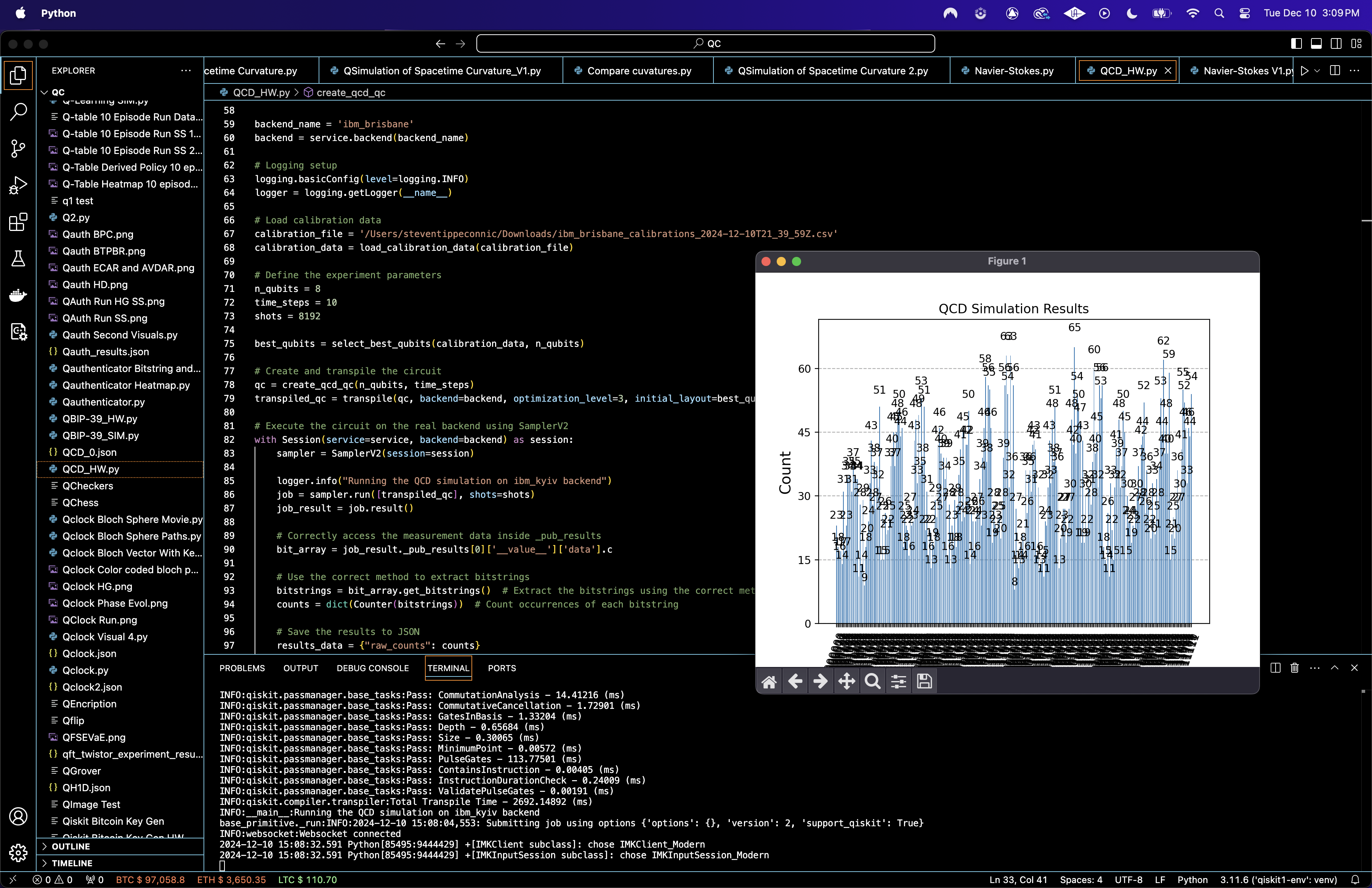Click the QCD_HW.py breadcrumb

pos(261,92)
